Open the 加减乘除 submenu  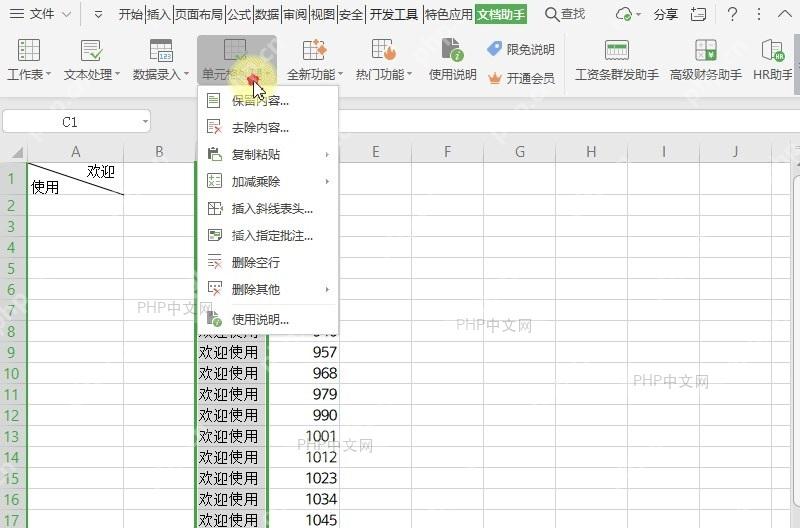268,181
